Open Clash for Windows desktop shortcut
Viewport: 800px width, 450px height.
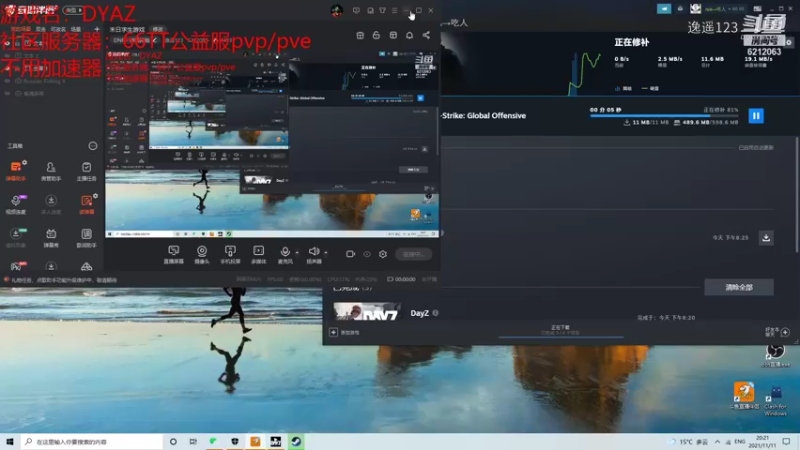[776, 401]
